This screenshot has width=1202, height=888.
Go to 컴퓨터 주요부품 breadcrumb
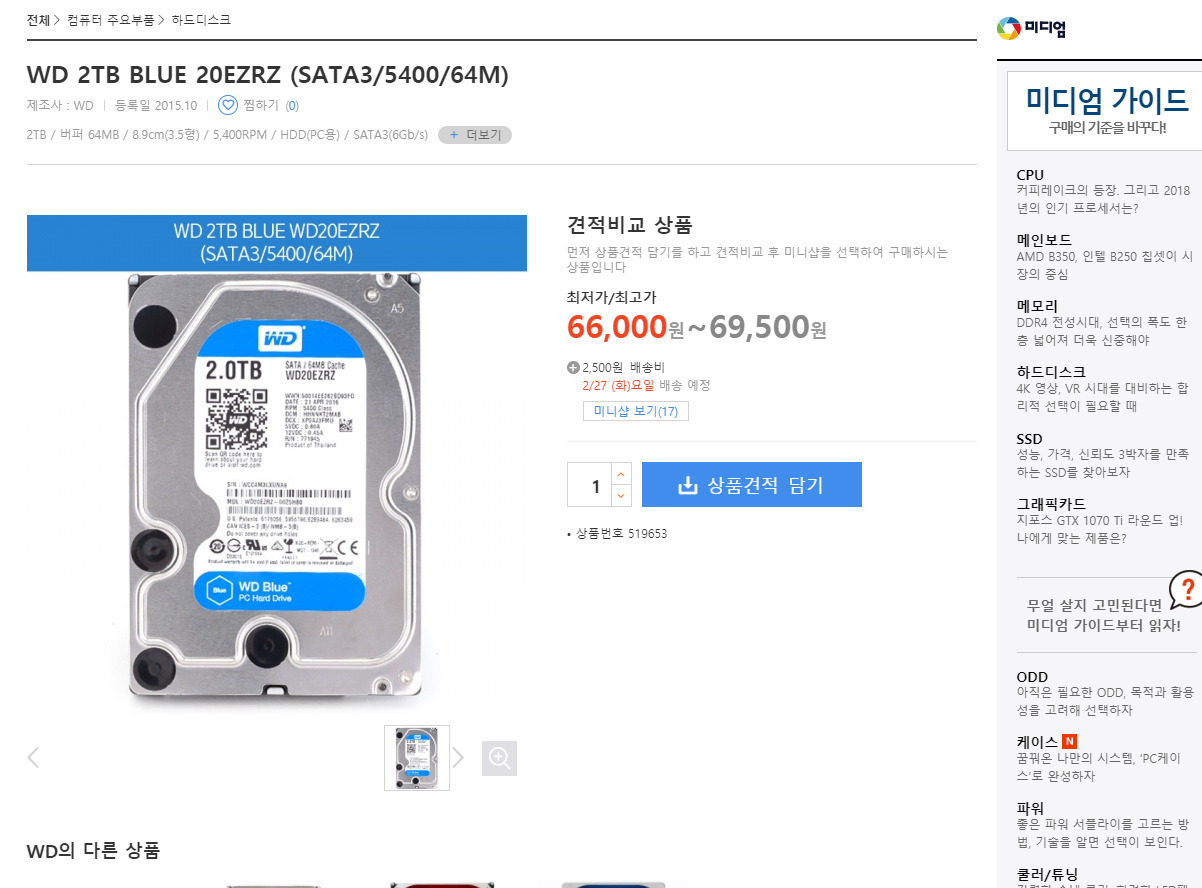pyautogui.click(x=111, y=20)
